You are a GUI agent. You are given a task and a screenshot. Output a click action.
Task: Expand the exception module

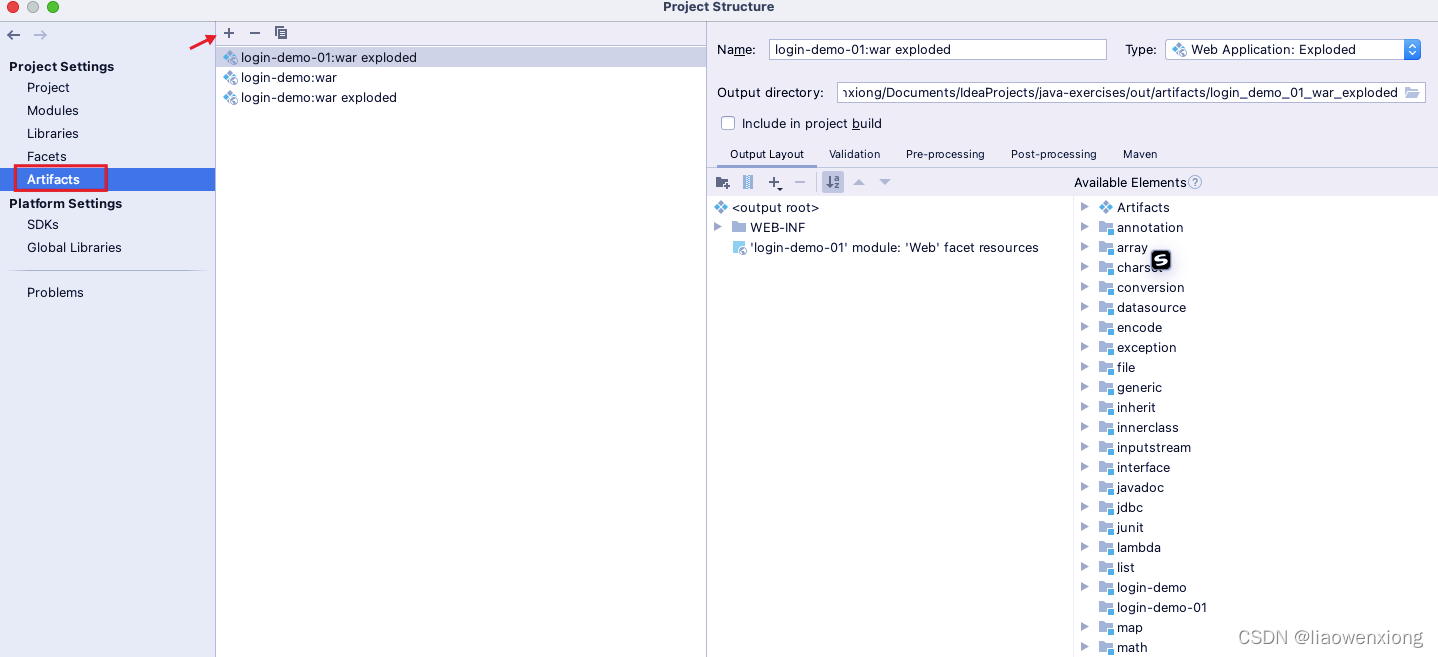coord(1085,347)
